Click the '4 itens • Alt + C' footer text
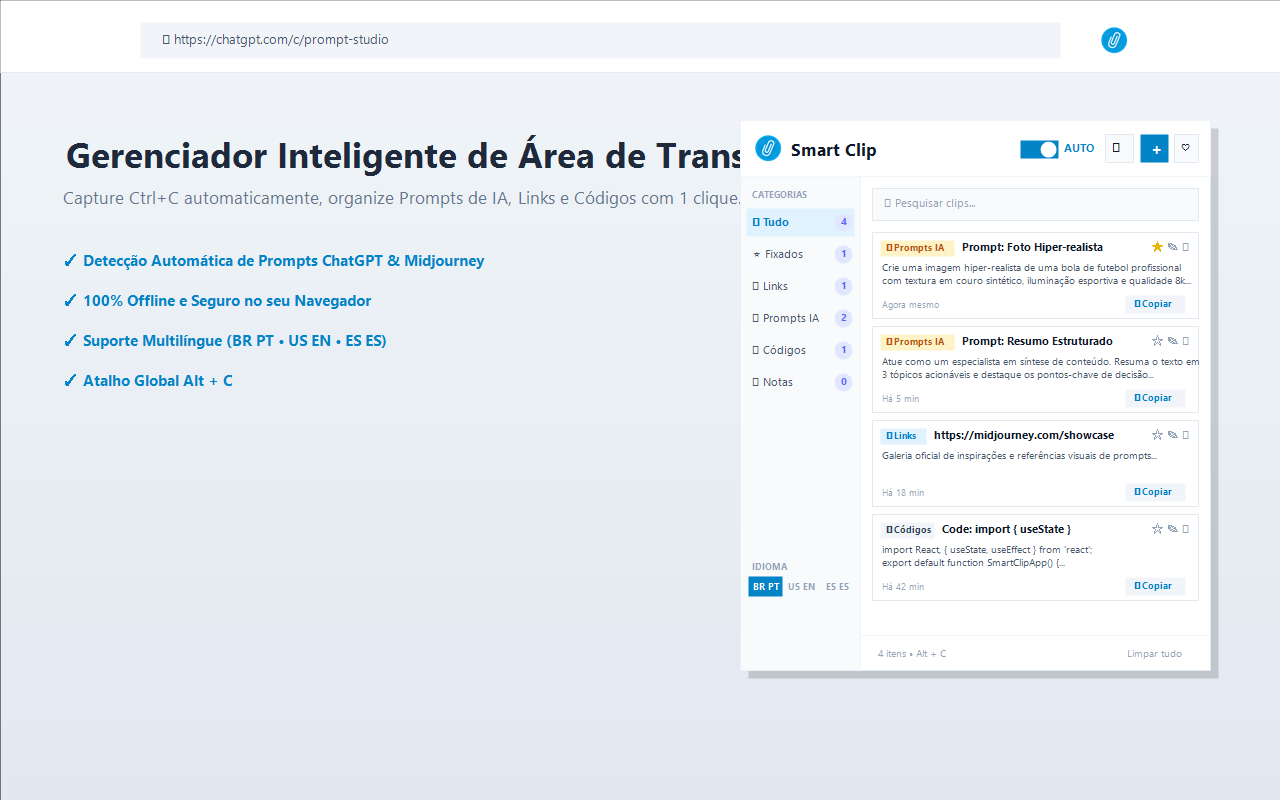The width and height of the screenshot is (1280, 800). (x=912, y=654)
